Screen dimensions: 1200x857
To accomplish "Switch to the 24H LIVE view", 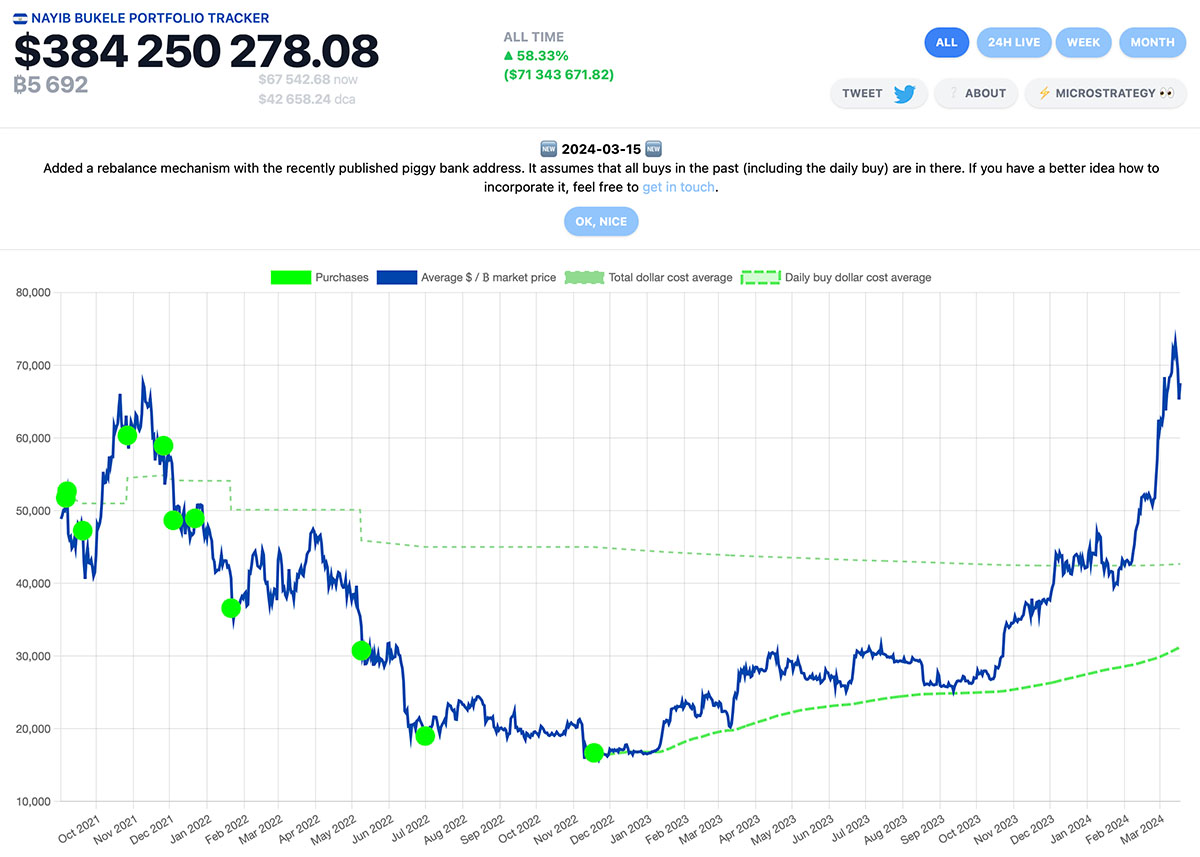I will [x=1014, y=42].
